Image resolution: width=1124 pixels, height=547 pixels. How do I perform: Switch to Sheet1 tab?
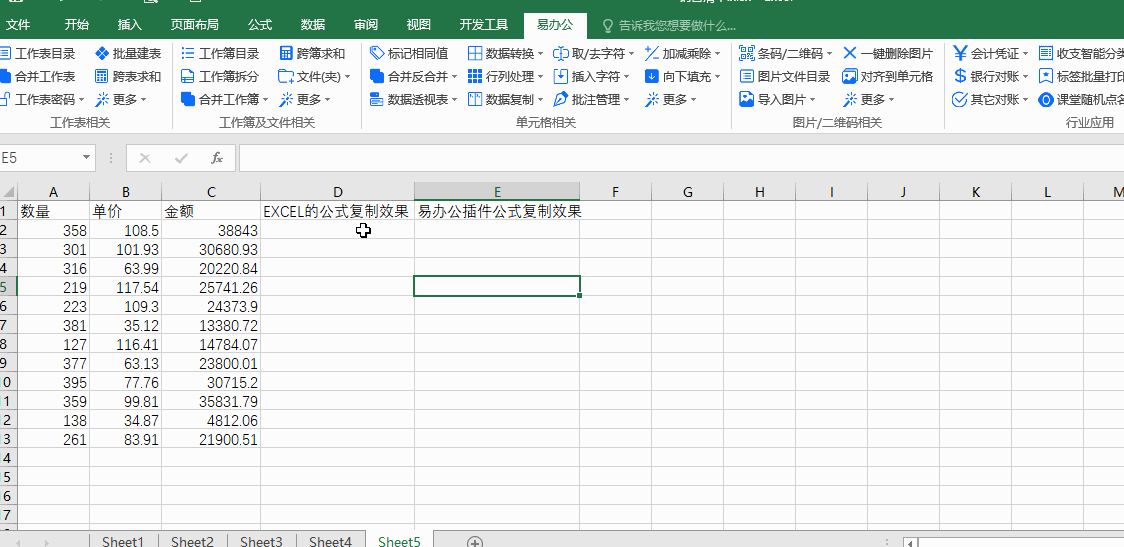pos(123,542)
